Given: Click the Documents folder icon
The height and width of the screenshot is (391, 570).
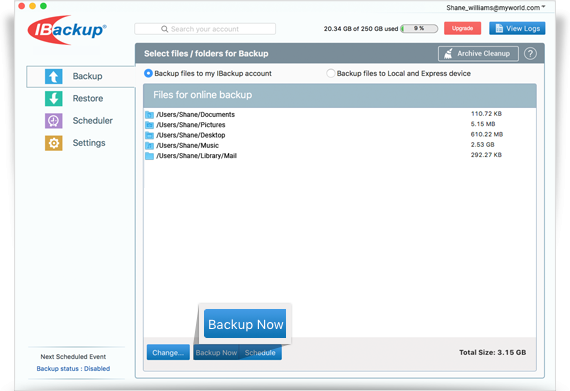Looking at the screenshot, I should point(149,115).
